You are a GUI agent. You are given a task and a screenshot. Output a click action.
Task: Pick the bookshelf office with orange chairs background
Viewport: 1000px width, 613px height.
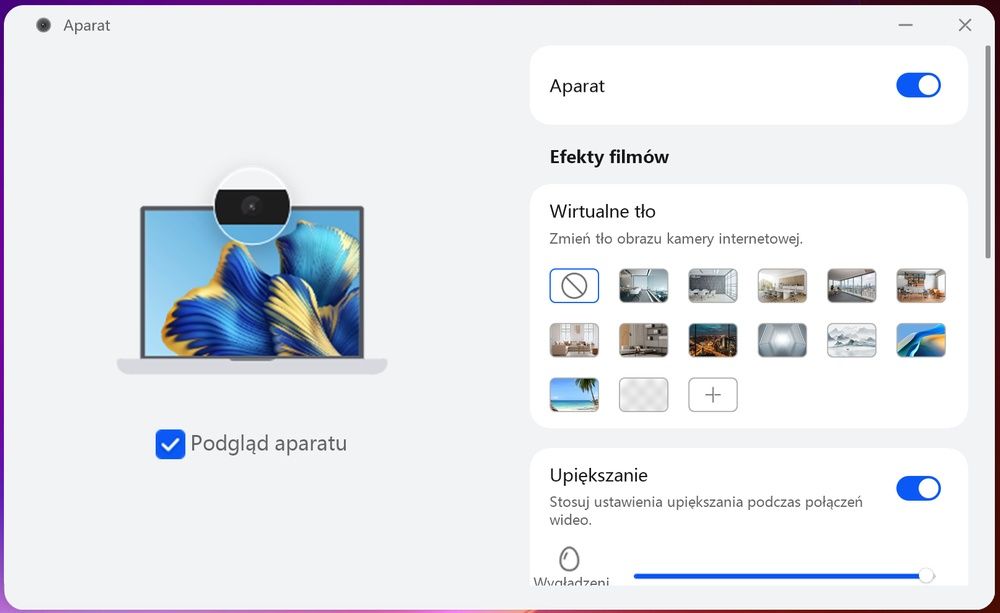pyautogui.click(x=921, y=286)
